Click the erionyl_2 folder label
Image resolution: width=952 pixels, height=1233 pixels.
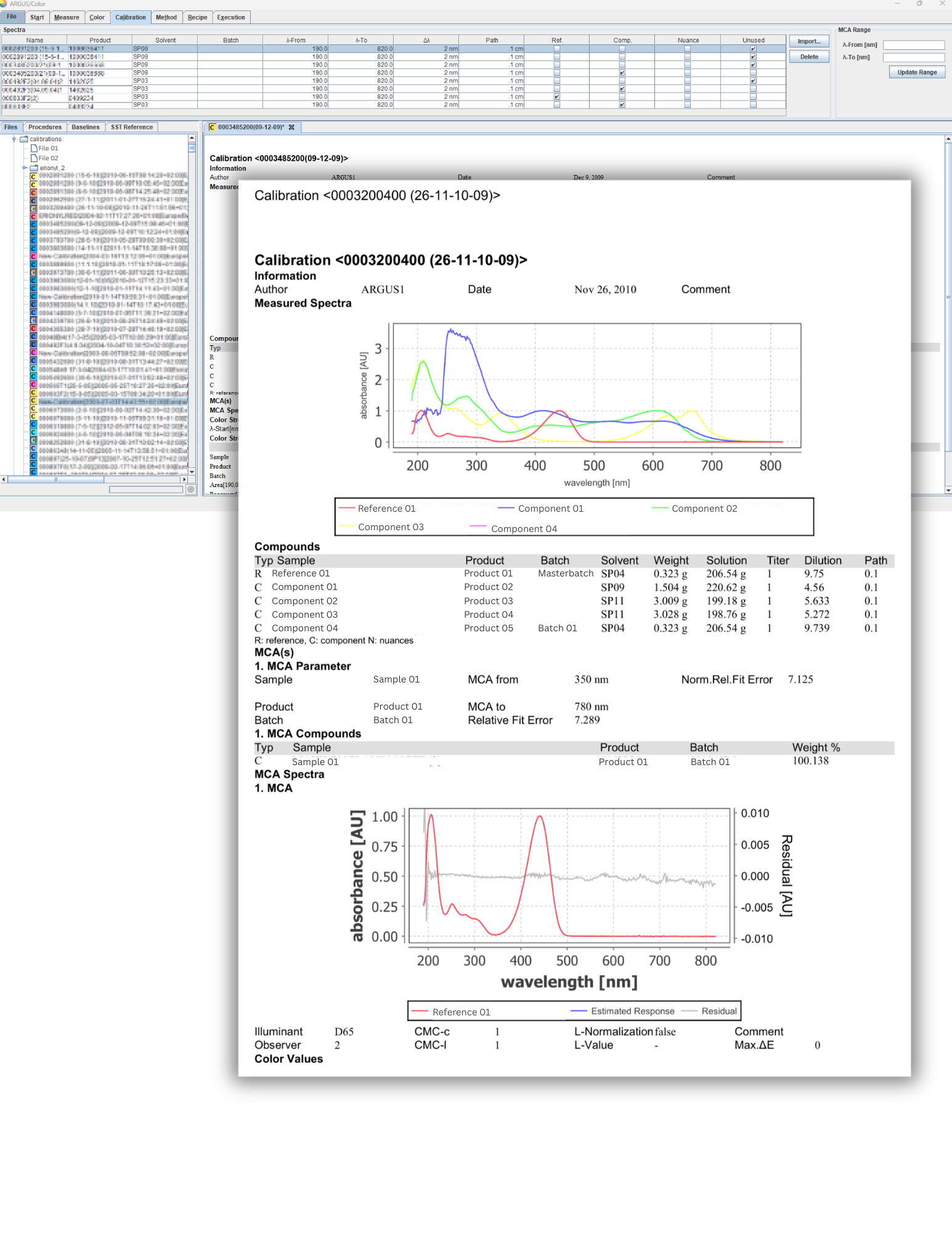(x=52, y=168)
